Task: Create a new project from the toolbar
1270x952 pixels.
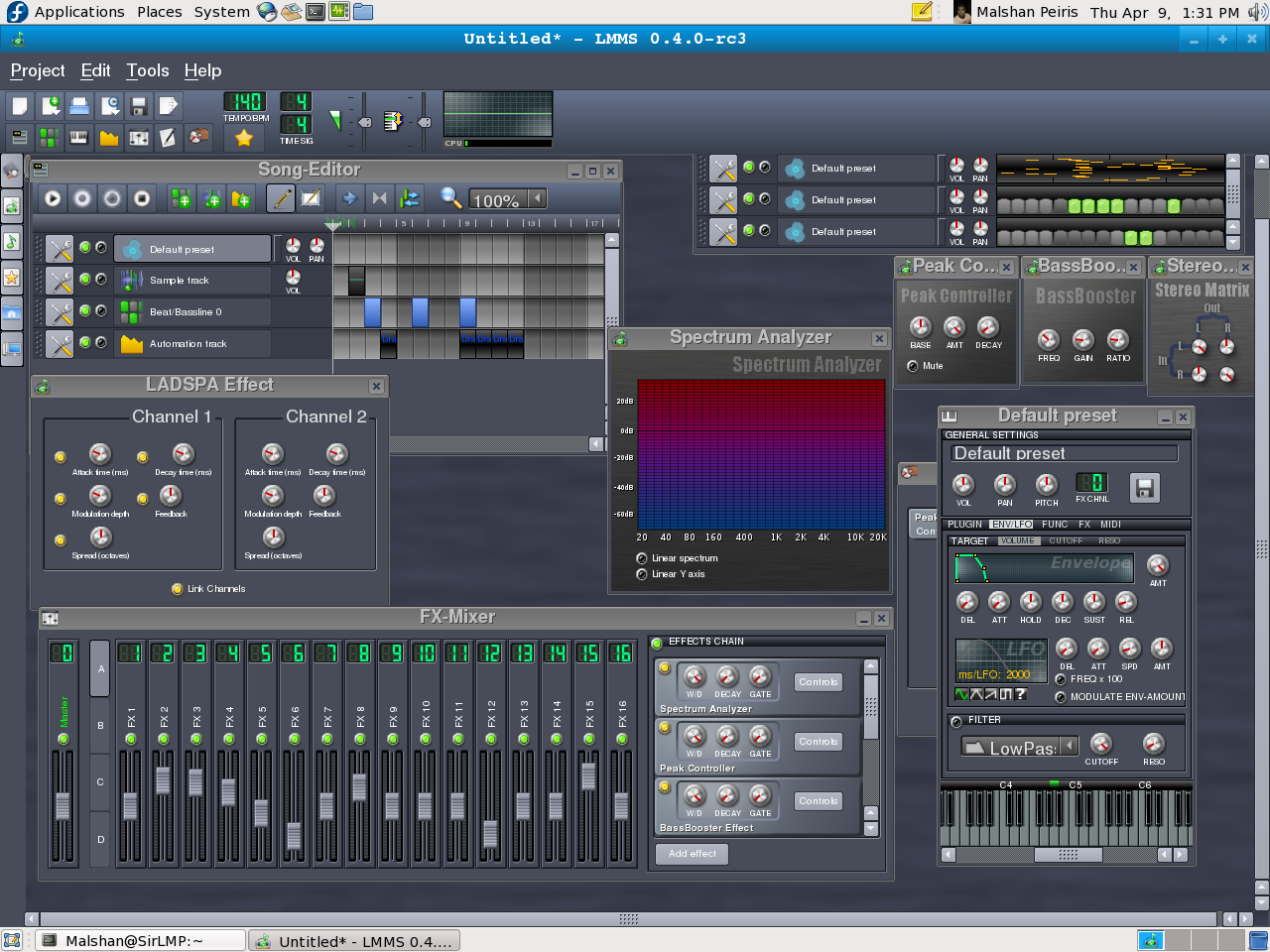Action: pos(20,106)
